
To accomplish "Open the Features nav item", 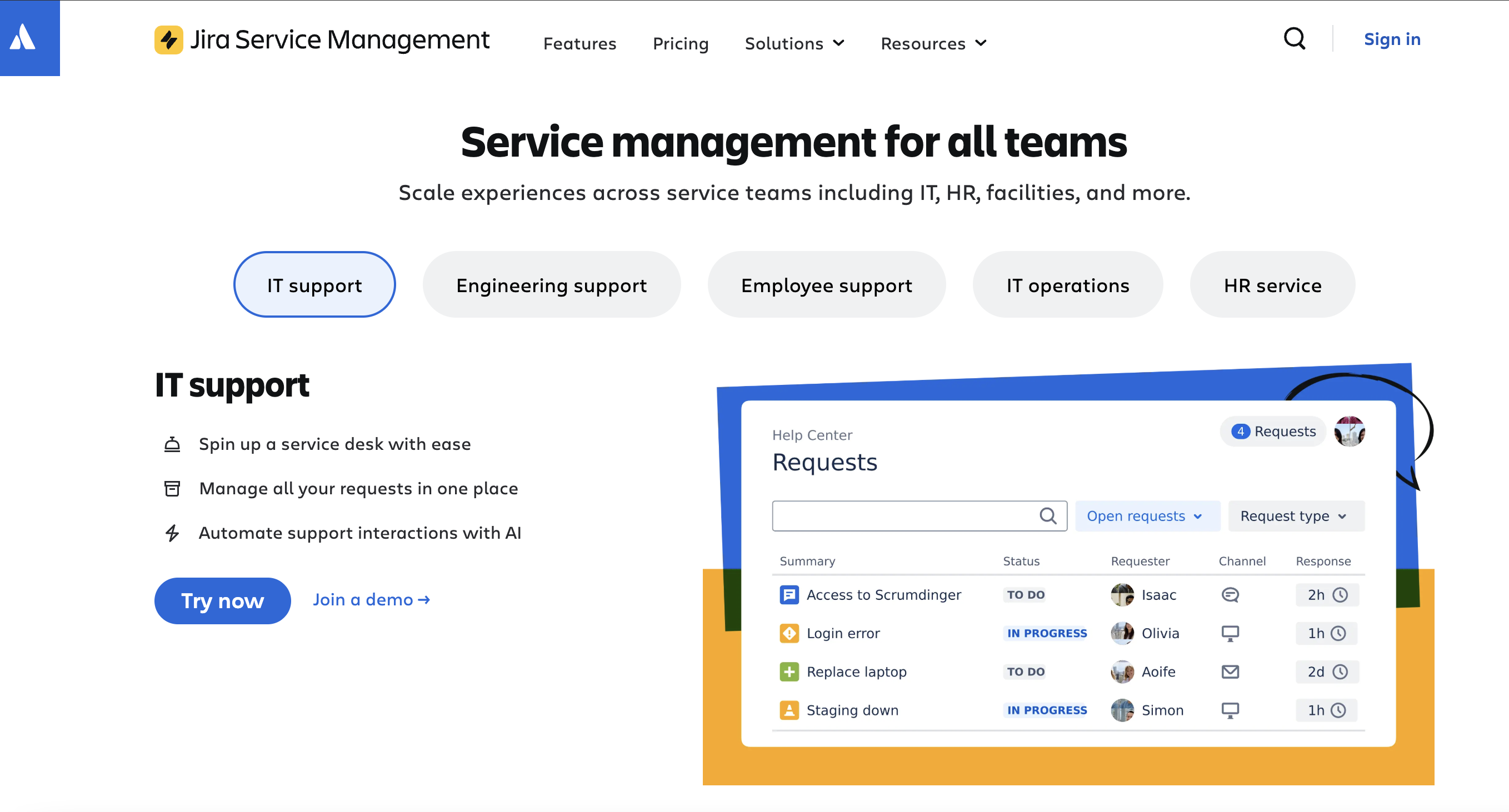I will [x=579, y=43].
